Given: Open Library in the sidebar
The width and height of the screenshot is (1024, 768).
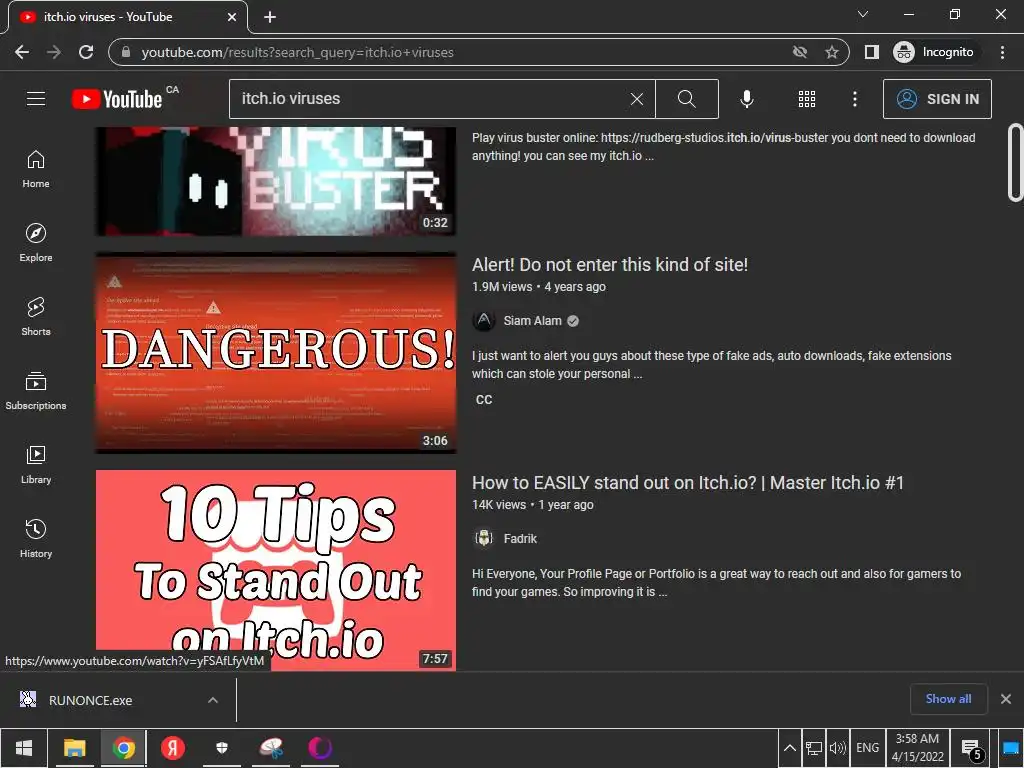Looking at the screenshot, I should point(36,464).
